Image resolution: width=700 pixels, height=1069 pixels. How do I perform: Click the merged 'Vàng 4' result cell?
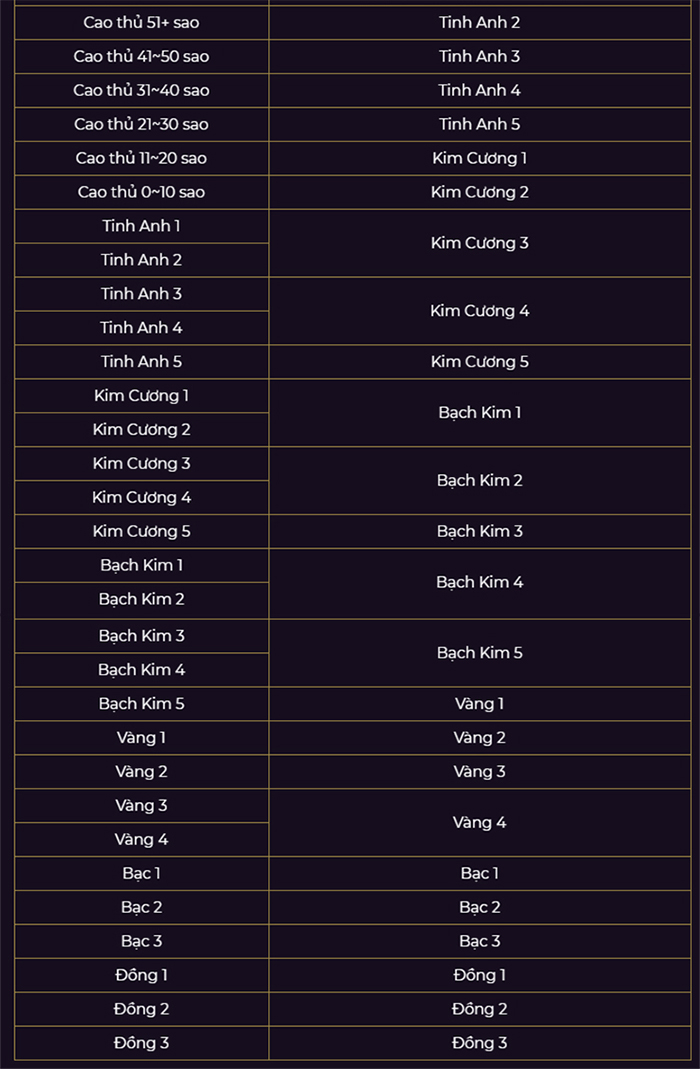(480, 823)
